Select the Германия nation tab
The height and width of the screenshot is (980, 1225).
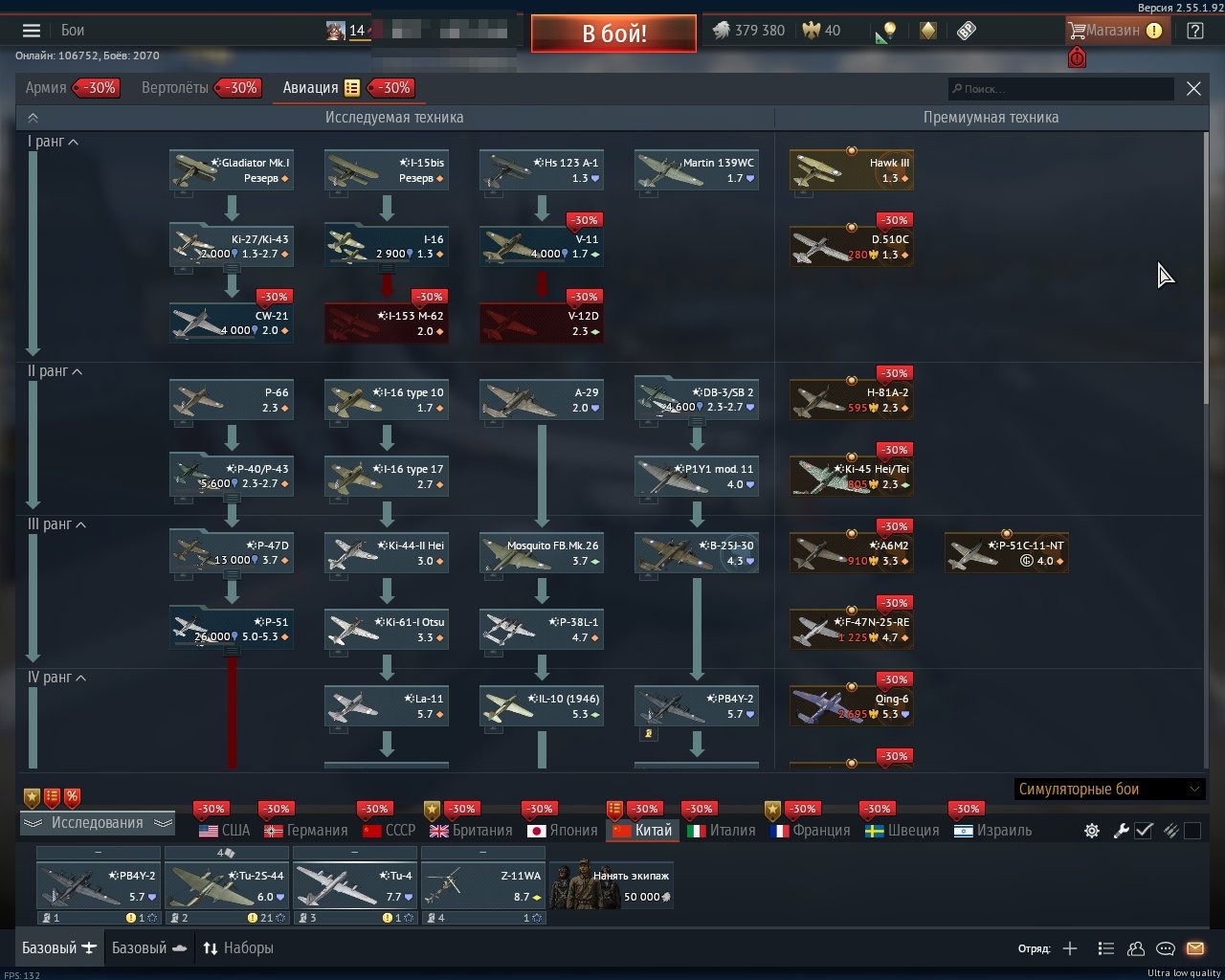click(x=306, y=831)
